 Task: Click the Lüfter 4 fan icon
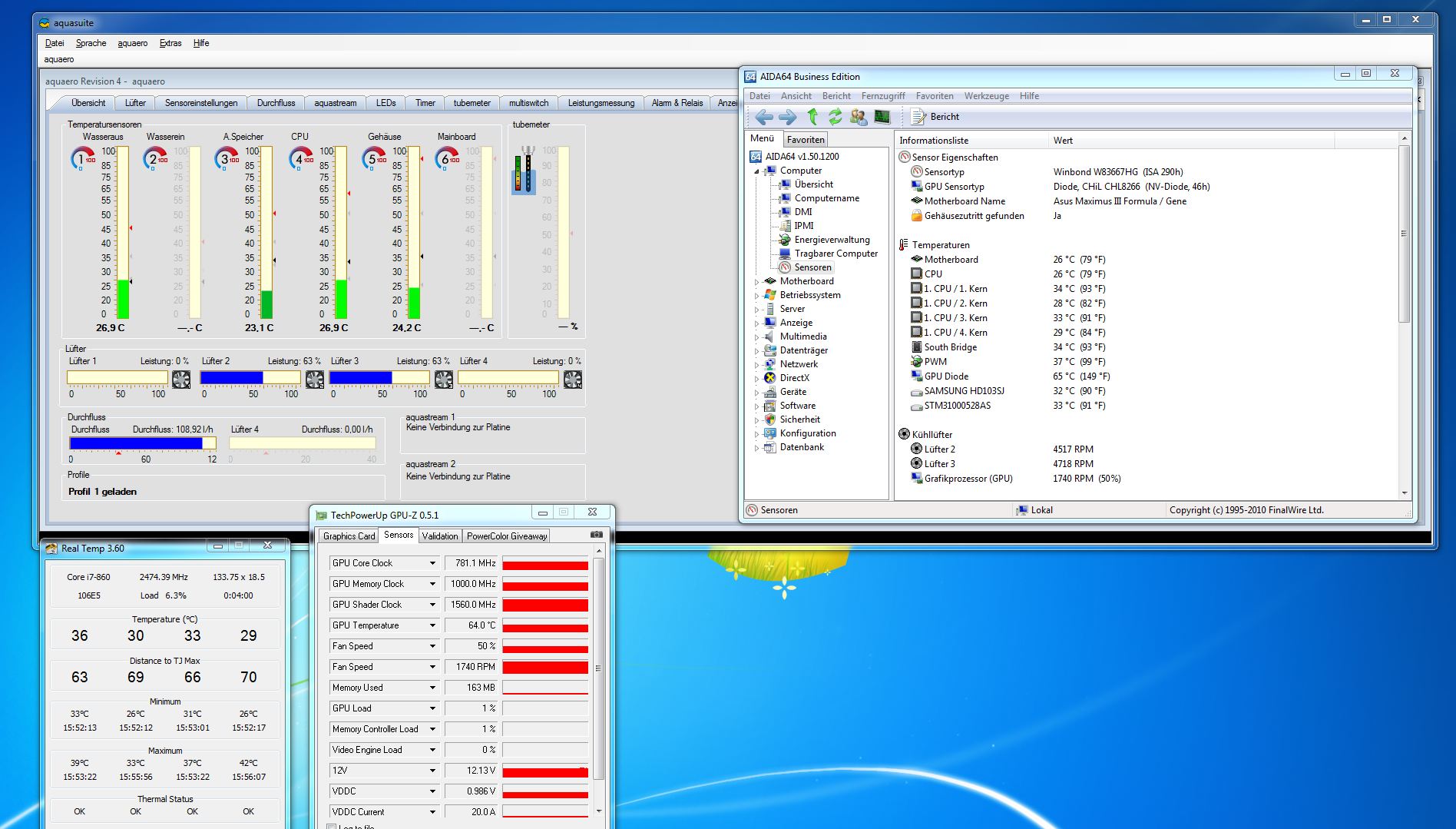point(573,379)
